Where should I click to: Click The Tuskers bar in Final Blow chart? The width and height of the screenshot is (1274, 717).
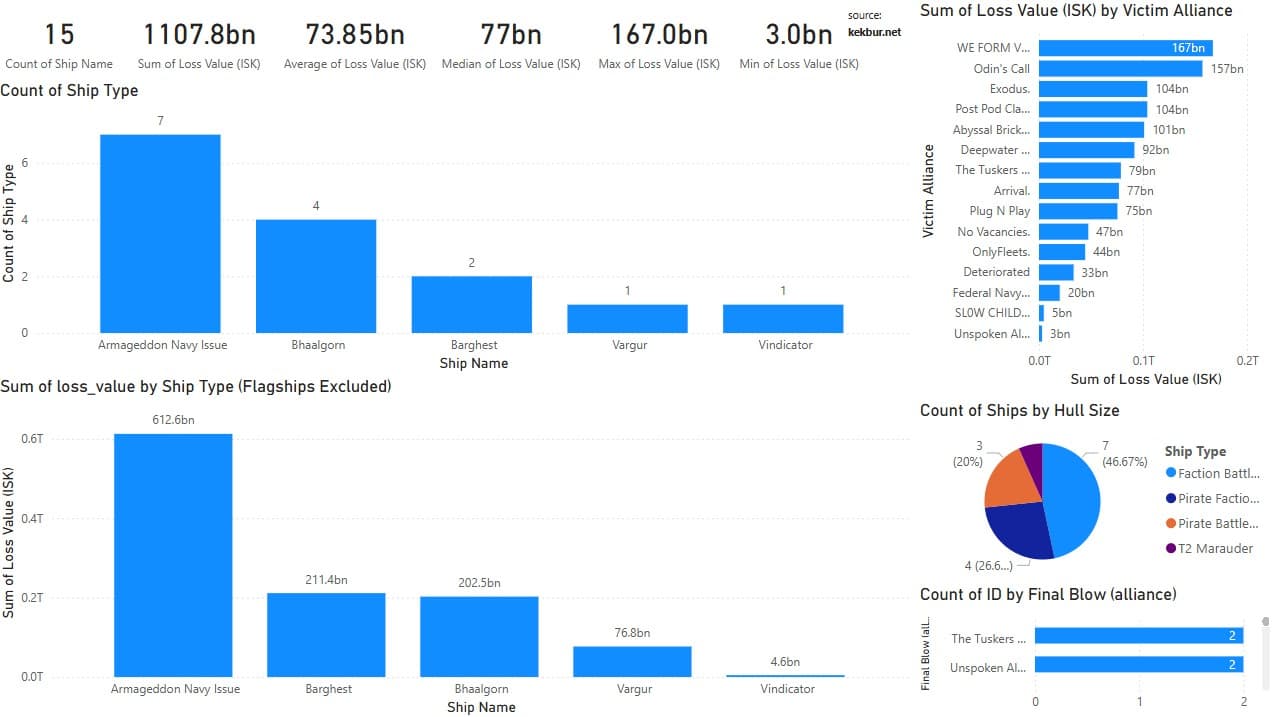pos(1138,637)
